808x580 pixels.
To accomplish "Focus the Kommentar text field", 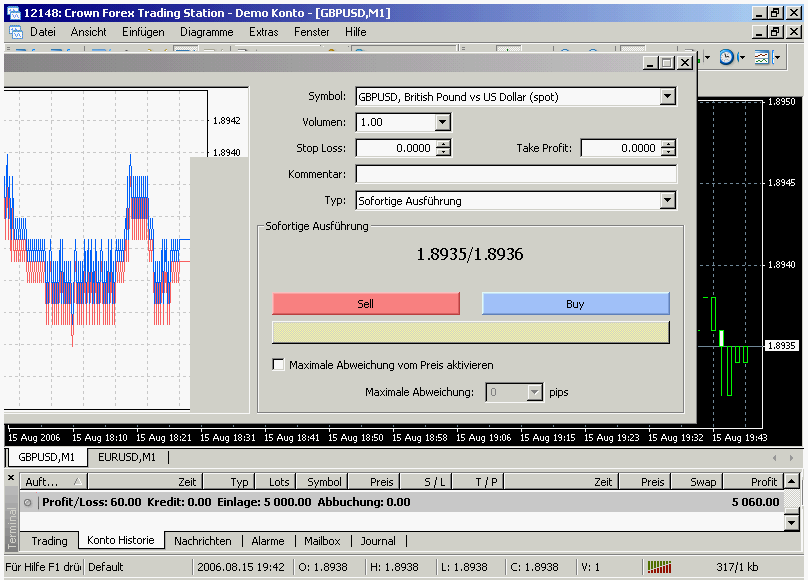I will click(x=516, y=174).
